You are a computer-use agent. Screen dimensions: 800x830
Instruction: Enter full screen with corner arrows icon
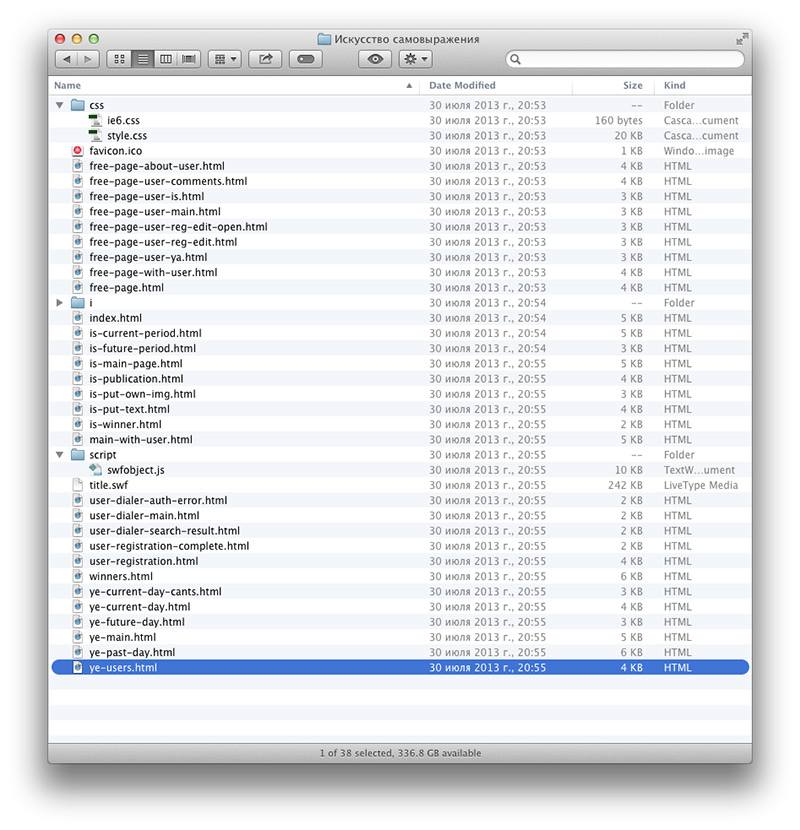[x=742, y=39]
